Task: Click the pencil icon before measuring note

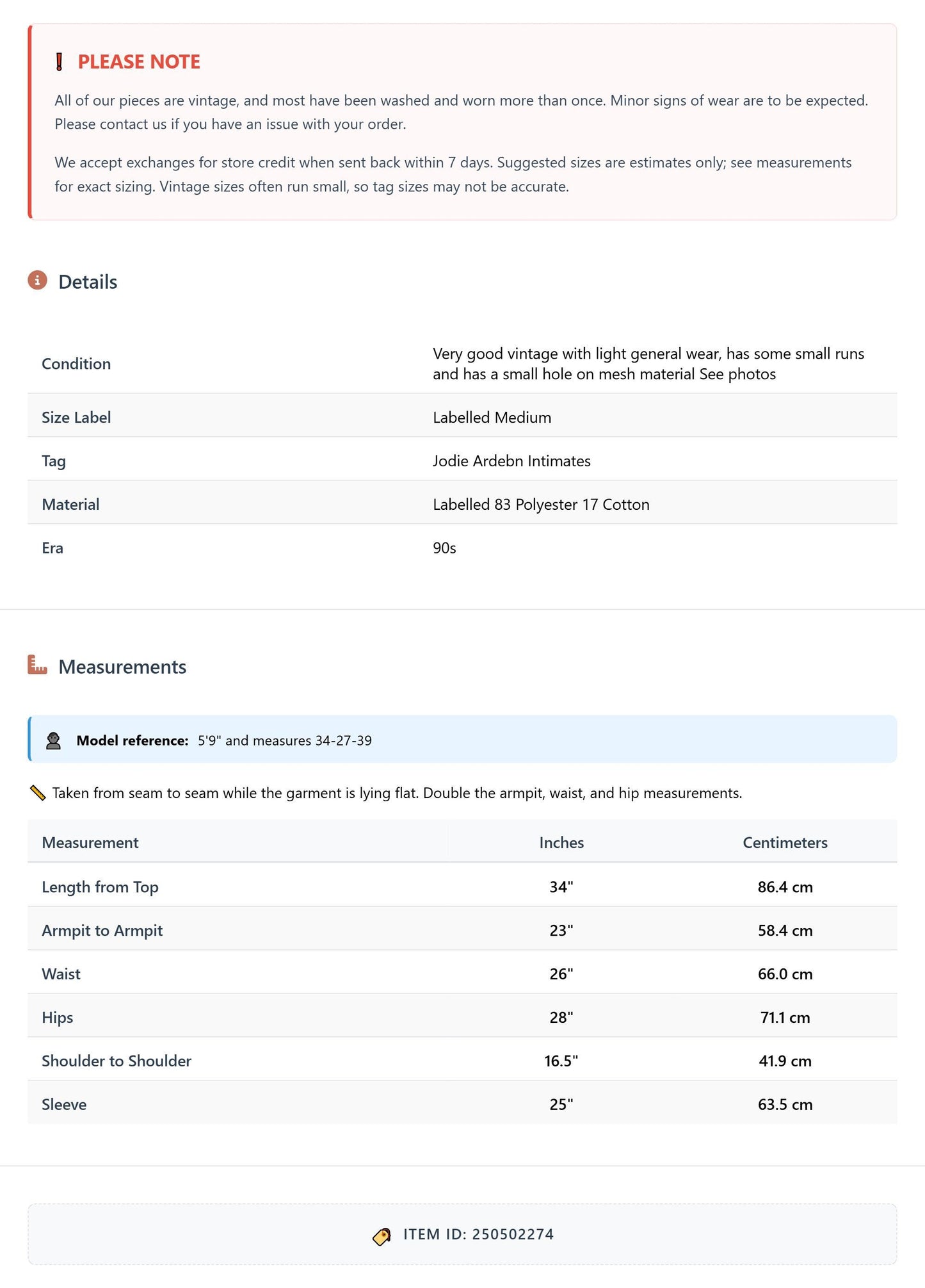Action: [x=38, y=793]
